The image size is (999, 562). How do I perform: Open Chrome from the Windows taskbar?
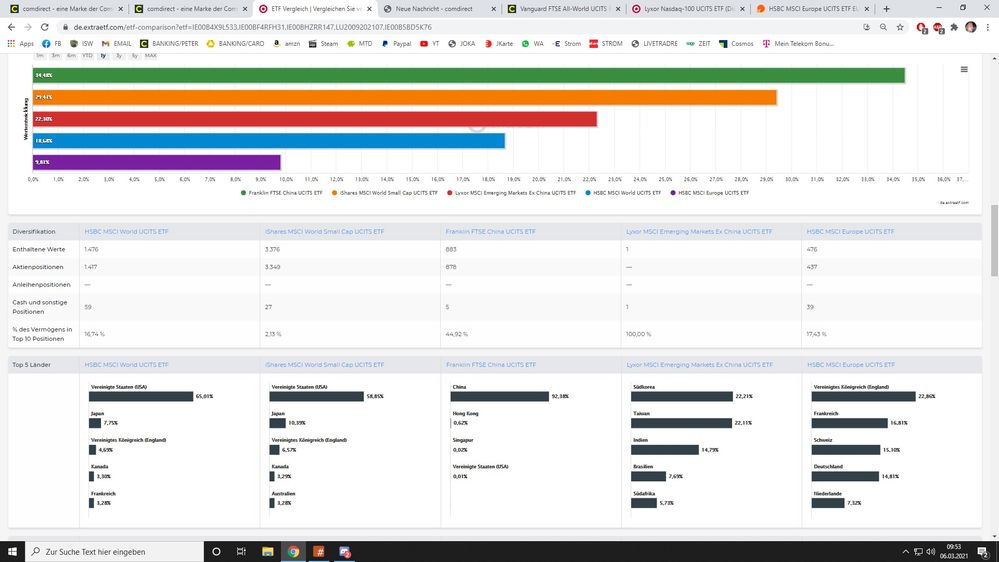[294, 551]
